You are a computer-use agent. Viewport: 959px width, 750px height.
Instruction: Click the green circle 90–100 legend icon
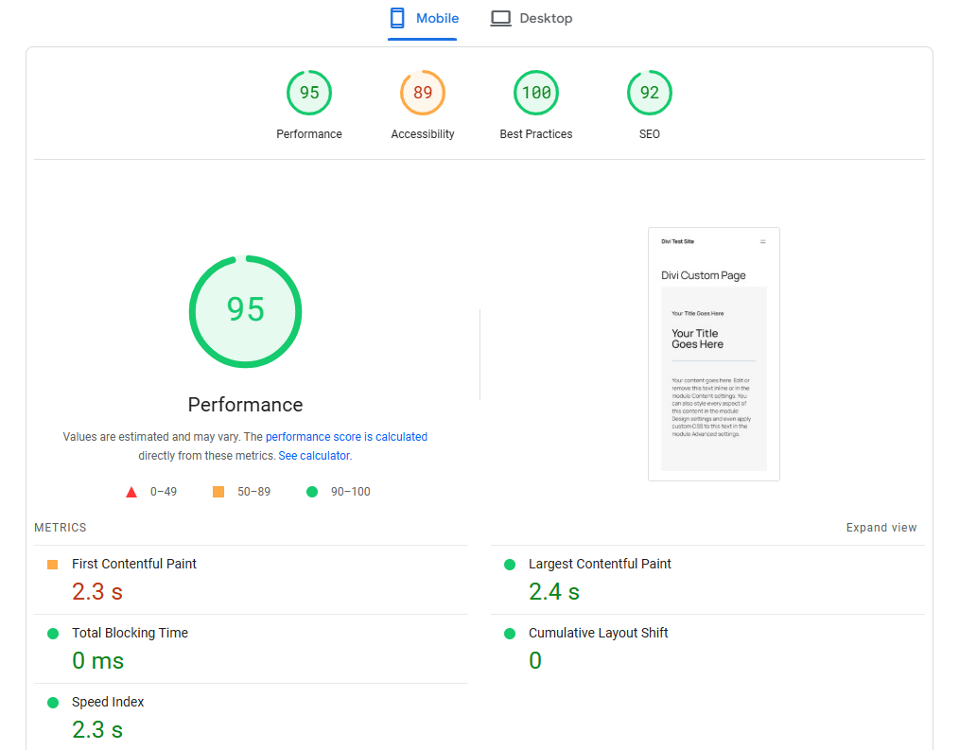point(312,492)
